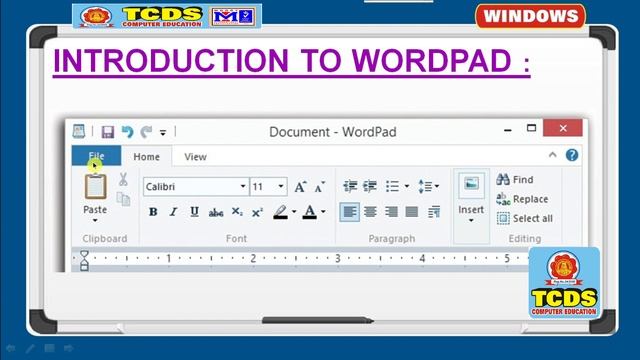Apply the text highlight color
Image resolution: width=640 pixels, height=360 pixels.
(x=280, y=212)
